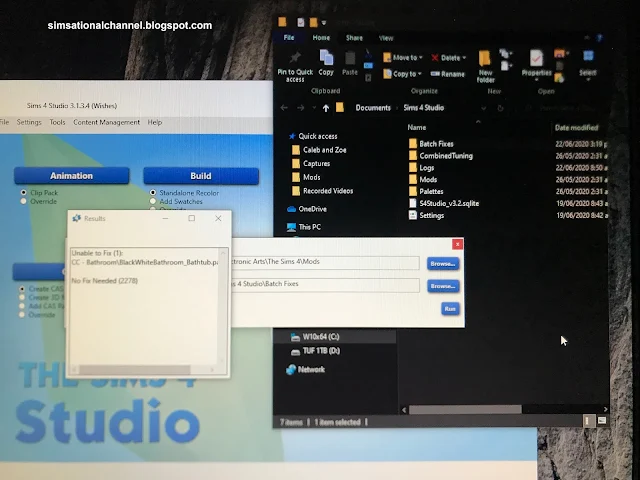Viewport: 640px width, 480px height.
Task: Click Browse next to the Mods path
Action: click(x=443, y=264)
